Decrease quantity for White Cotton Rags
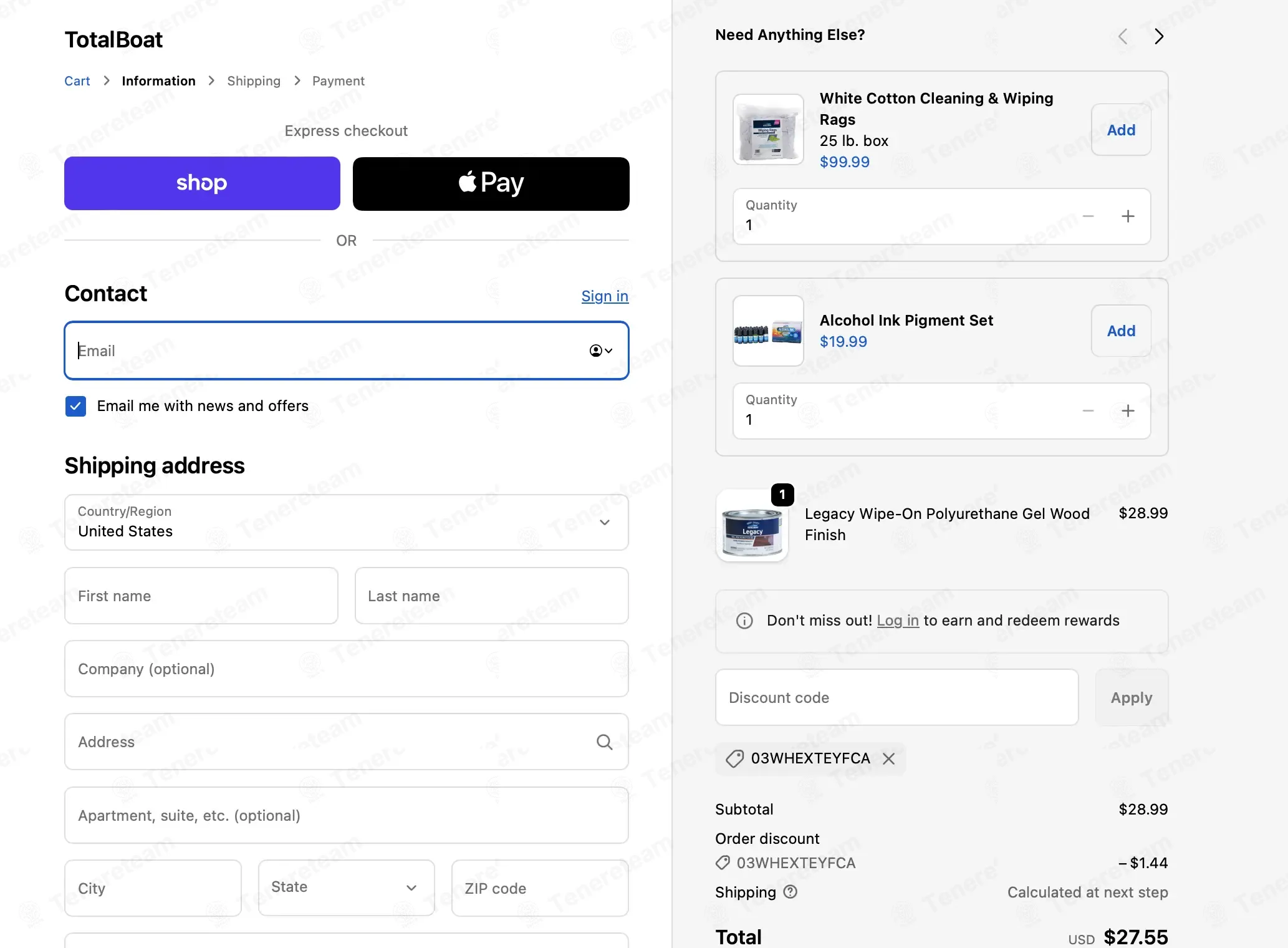Image resolution: width=1288 pixels, height=948 pixels. pyautogui.click(x=1088, y=216)
